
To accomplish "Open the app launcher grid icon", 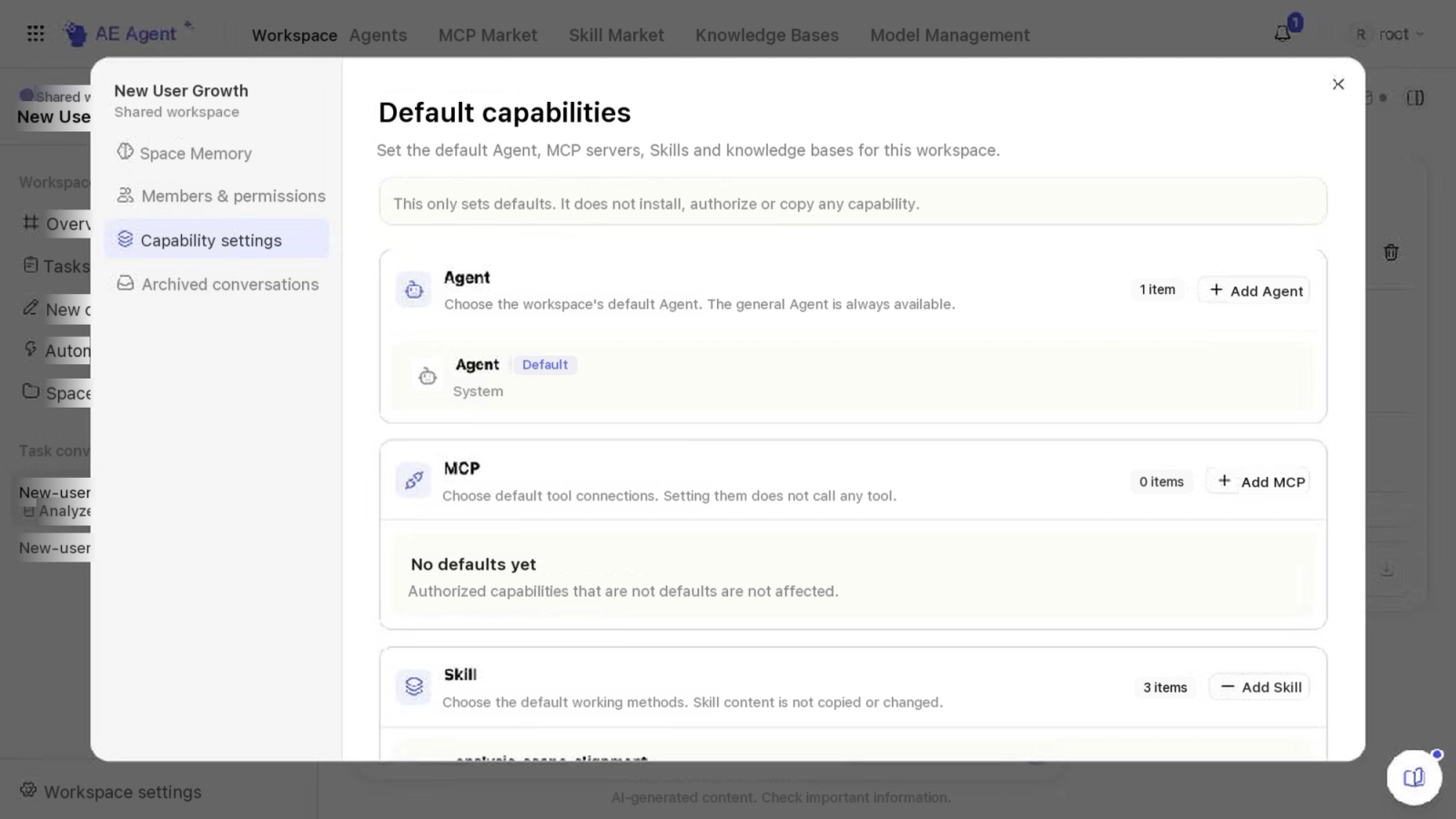I will pos(35,34).
